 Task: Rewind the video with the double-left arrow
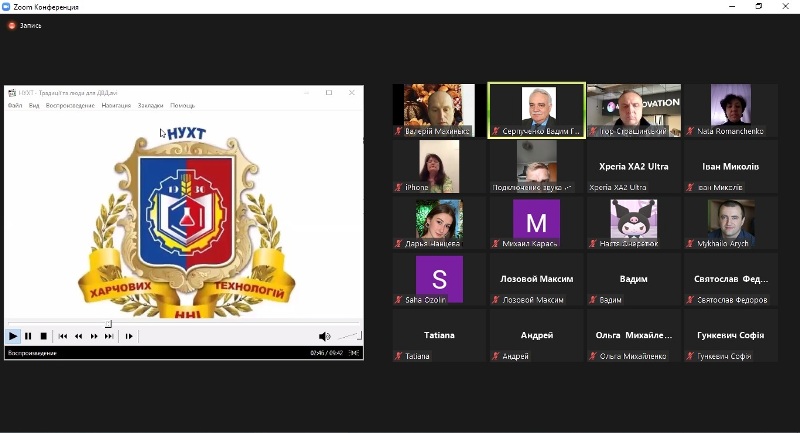[78, 336]
